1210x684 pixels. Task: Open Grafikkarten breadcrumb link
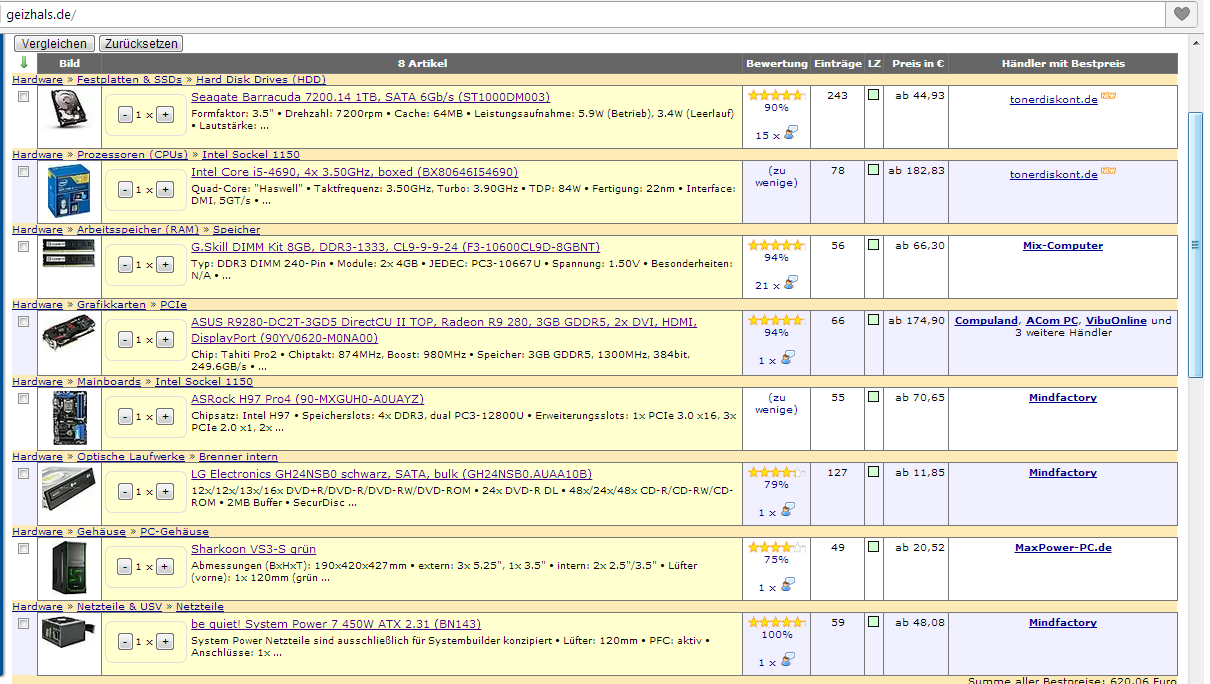(111, 305)
